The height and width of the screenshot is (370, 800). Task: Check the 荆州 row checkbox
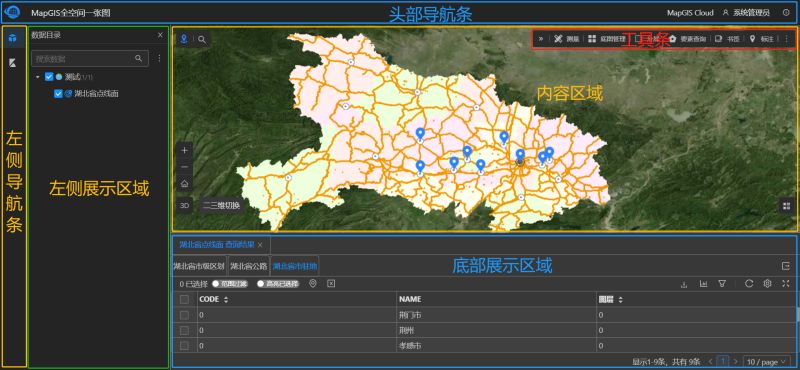(184, 331)
